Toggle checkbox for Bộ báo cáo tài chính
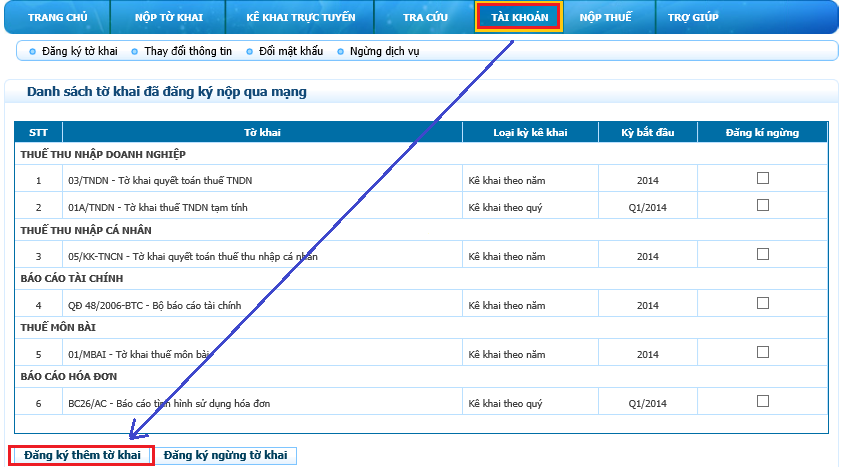 (x=763, y=303)
